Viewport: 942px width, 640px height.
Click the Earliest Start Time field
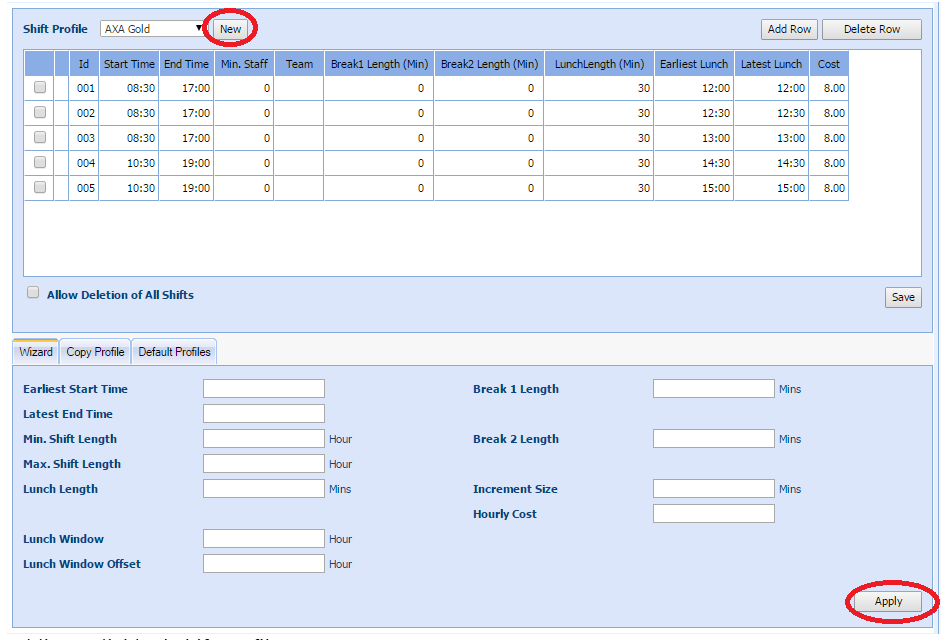pyautogui.click(x=263, y=389)
